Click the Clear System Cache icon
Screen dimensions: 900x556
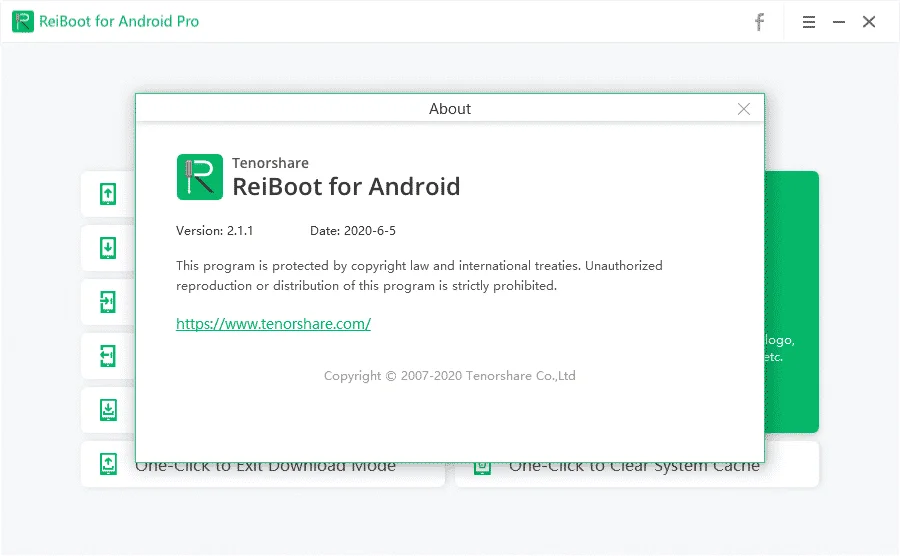coord(483,468)
